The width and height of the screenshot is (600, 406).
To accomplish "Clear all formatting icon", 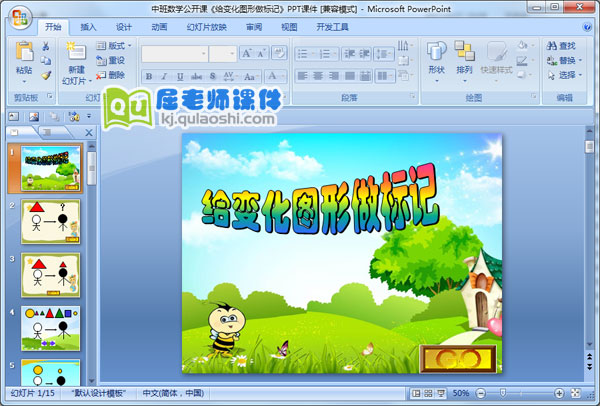I will point(279,53).
